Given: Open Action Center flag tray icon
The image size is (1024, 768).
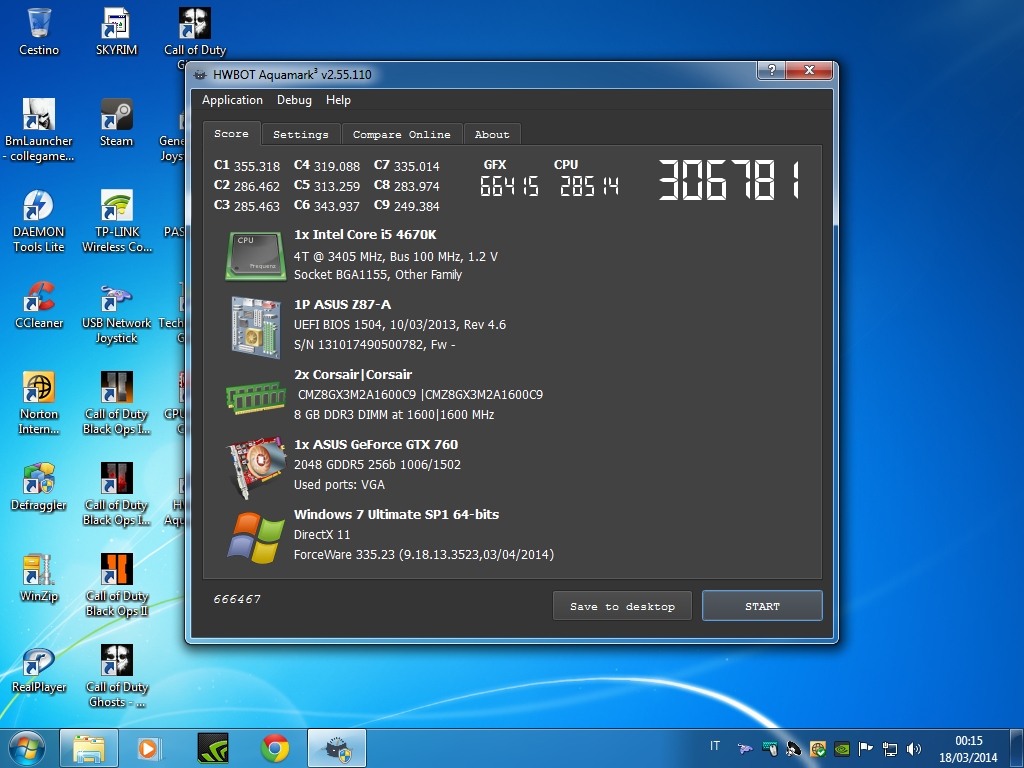Looking at the screenshot, I should tap(865, 748).
